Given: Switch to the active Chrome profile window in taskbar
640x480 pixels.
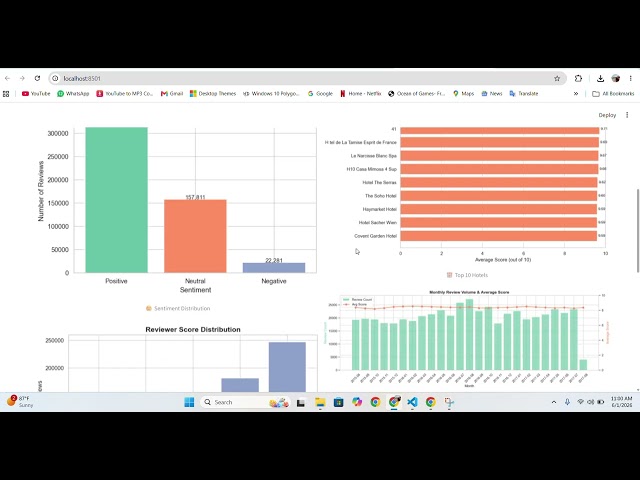Looking at the screenshot, I should 394,402.
